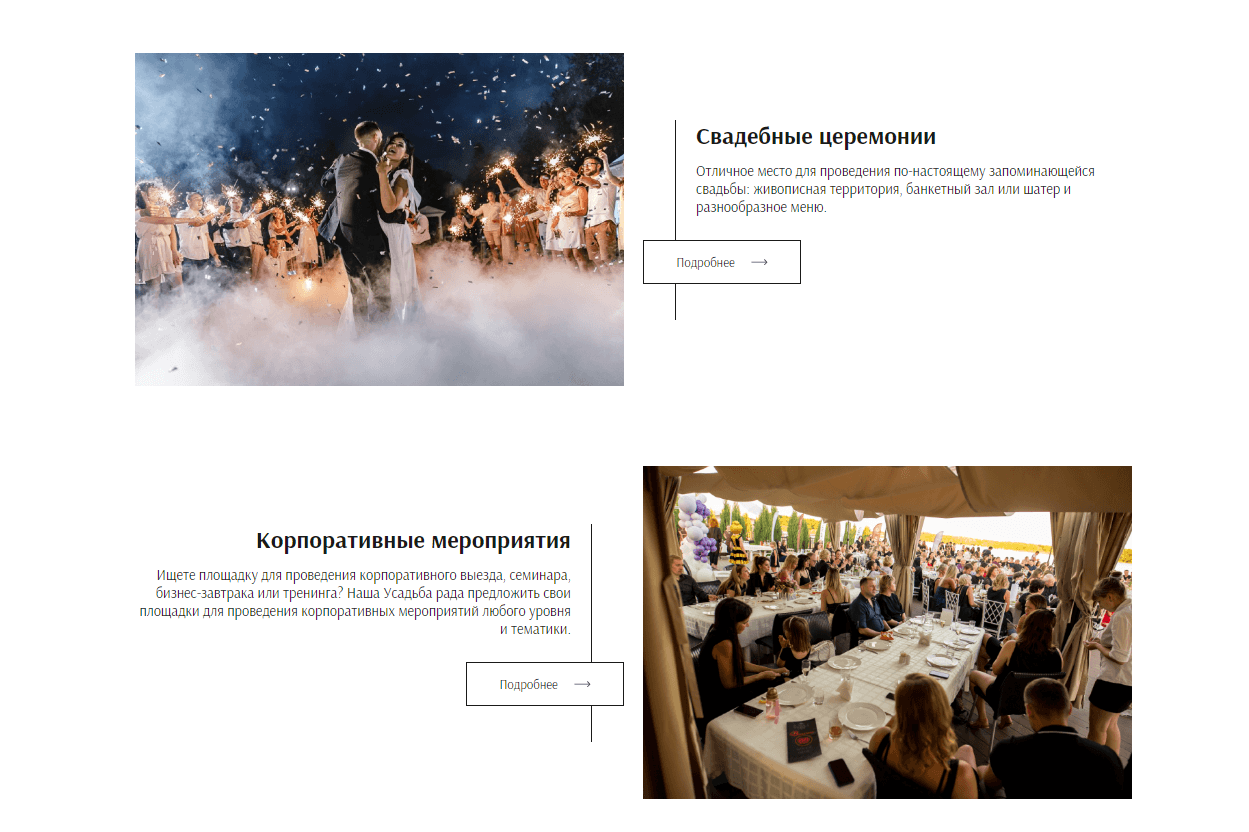This screenshot has width=1249, height=832.
Task: Click the wedding description paragraph starting with Отличное место
Action: click(x=895, y=190)
